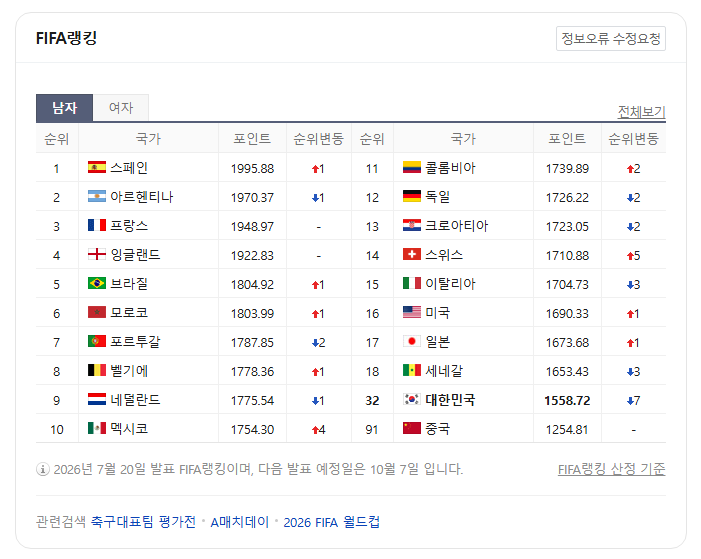Click the red up arrow in the 스위스 row
This screenshot has height=559, width=701.
tap(630, 256)
